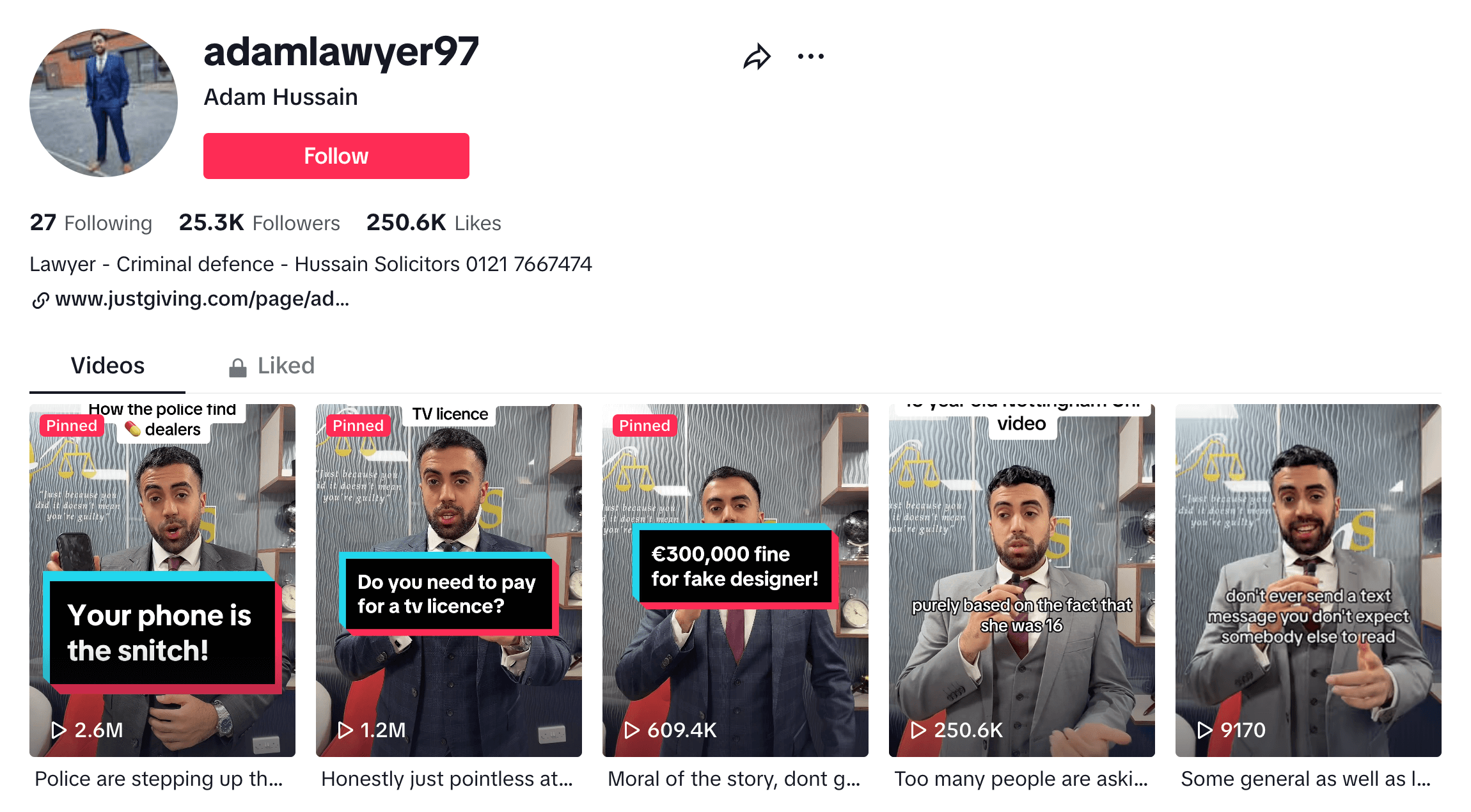This screenshot has width=1471, height=812.
Task: Open the three-dot more options menu
Action: 811,56
